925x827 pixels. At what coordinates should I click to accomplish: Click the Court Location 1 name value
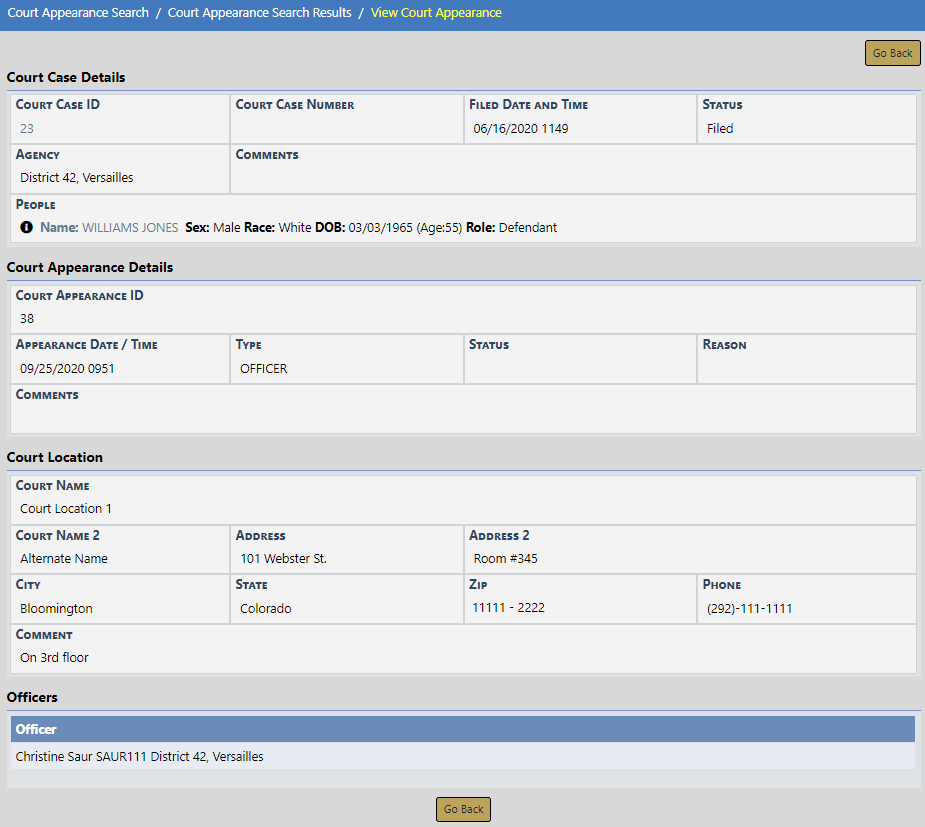(x=66, y=509)
